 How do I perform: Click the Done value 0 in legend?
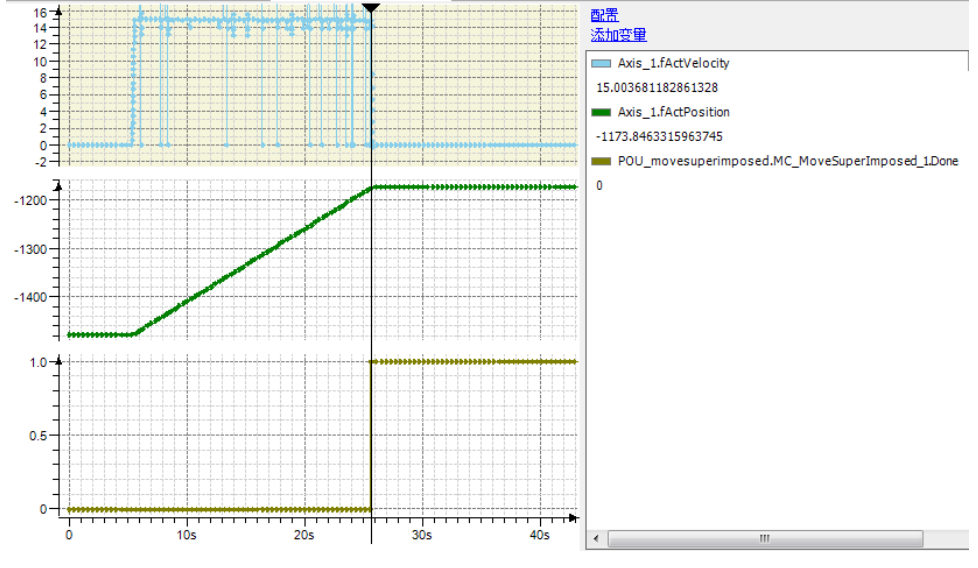[x=599, y=185]
